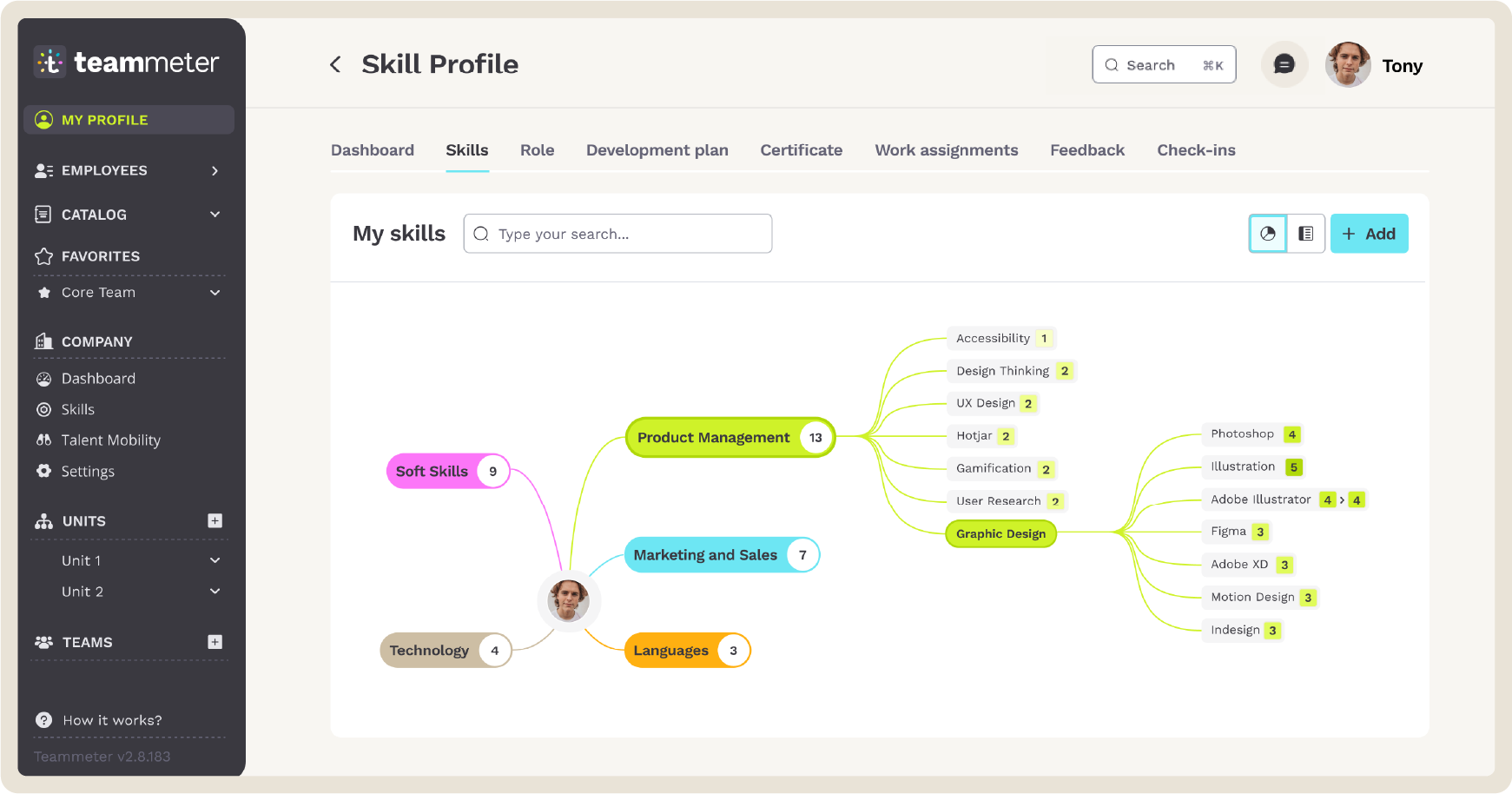Switch to the Development plan tab

pos(657,150)
